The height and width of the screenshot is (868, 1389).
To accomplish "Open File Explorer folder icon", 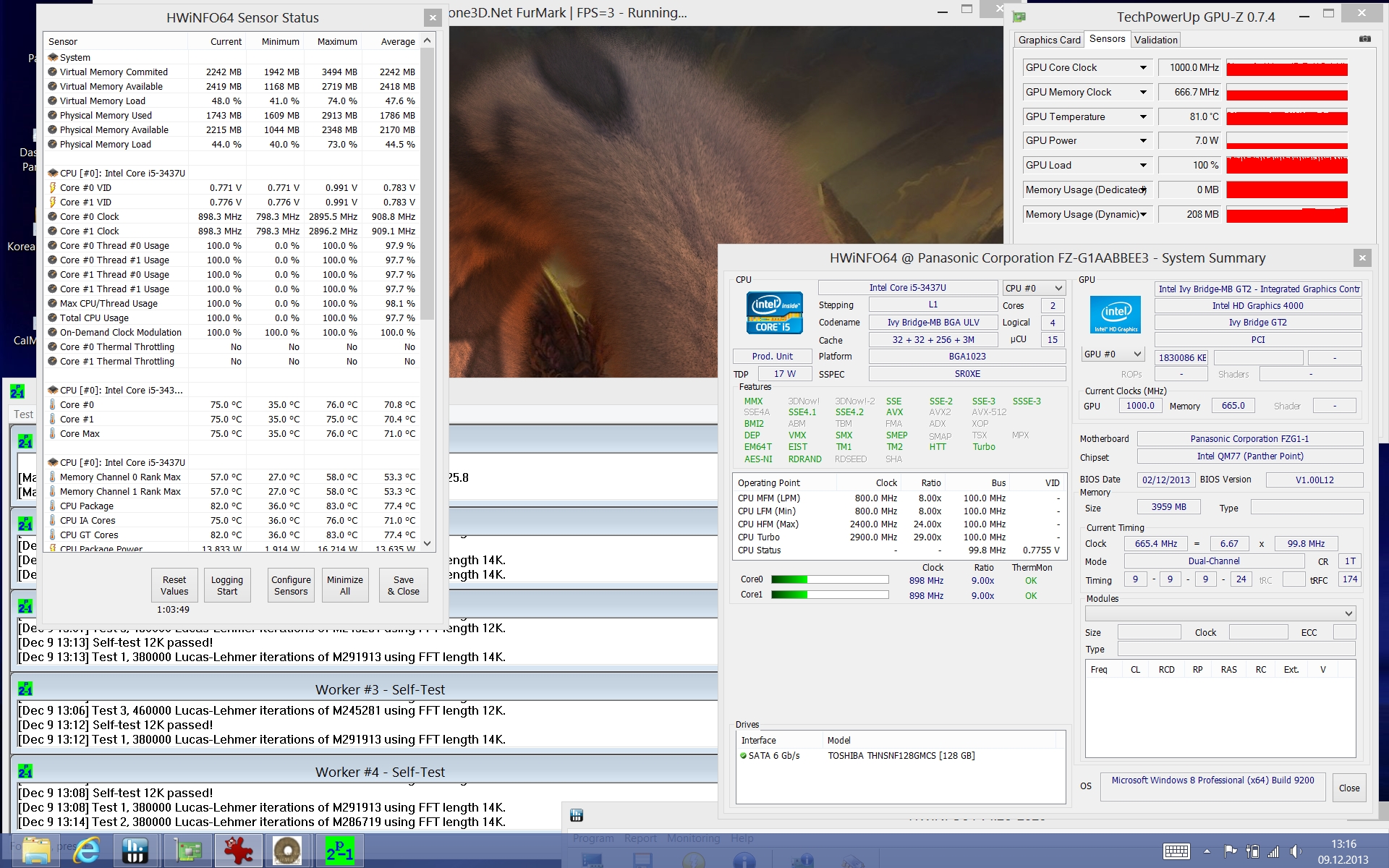I will tap(35, 851).
